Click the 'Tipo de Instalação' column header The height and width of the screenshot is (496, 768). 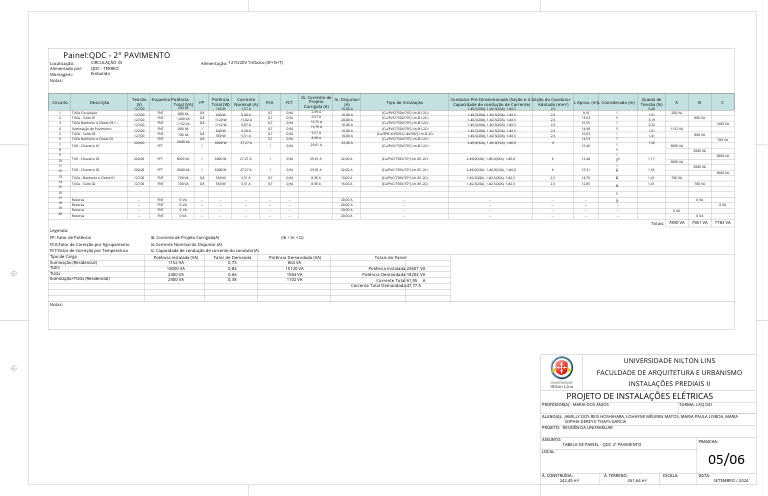click(405, 103)
